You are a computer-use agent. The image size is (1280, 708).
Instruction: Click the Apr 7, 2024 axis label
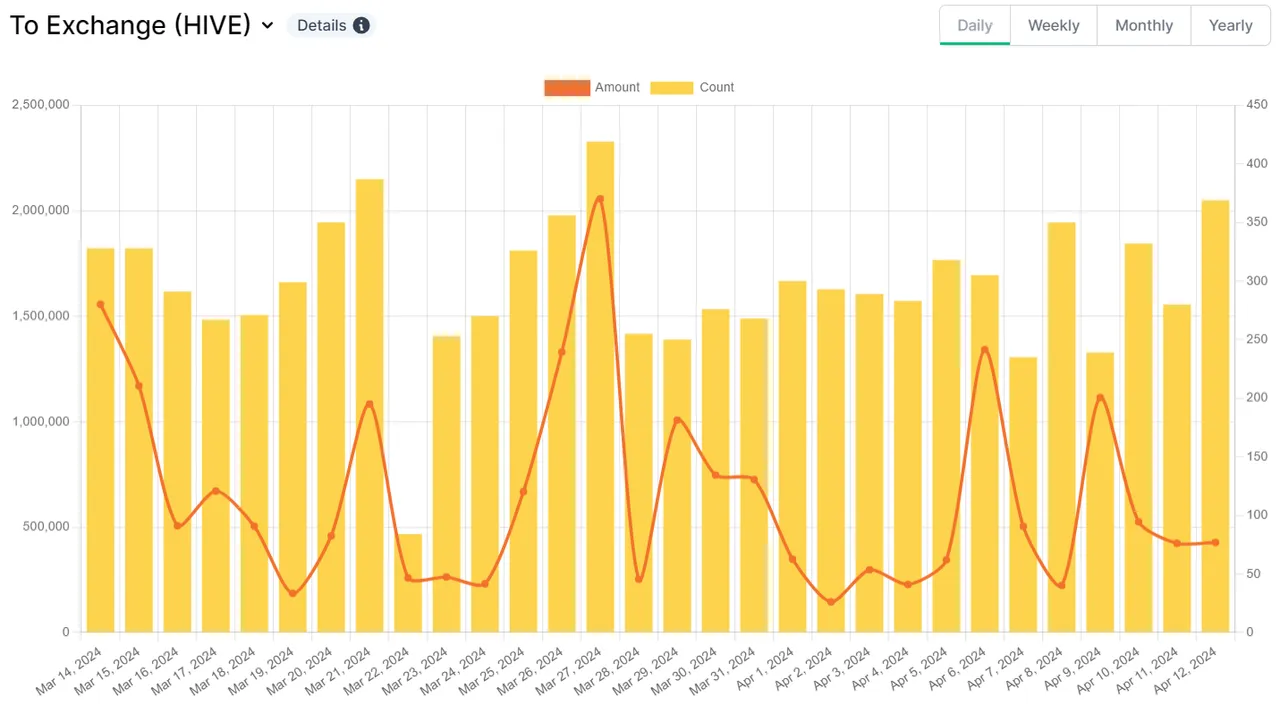click(x=996, y=666)
